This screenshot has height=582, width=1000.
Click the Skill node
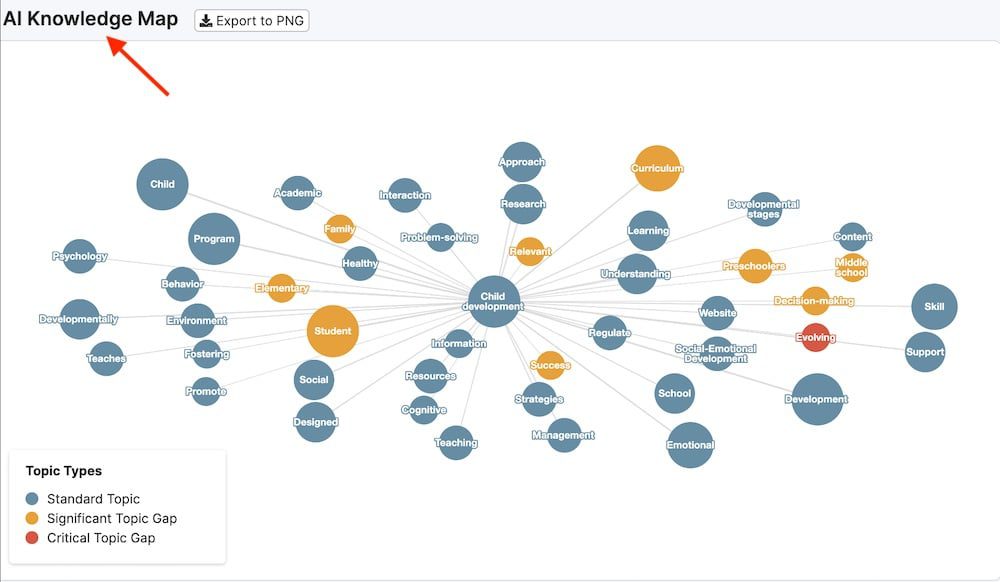(934, 307)
